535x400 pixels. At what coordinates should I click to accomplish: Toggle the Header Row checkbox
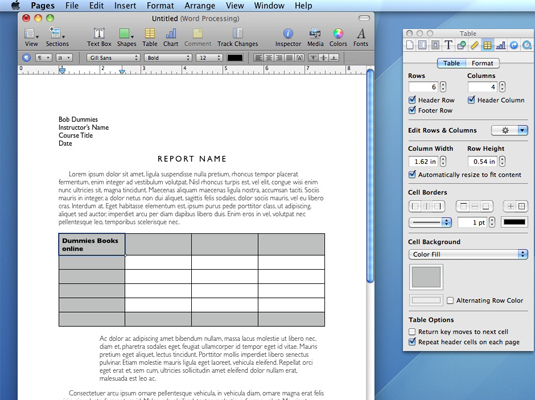[x=412, y=100]
